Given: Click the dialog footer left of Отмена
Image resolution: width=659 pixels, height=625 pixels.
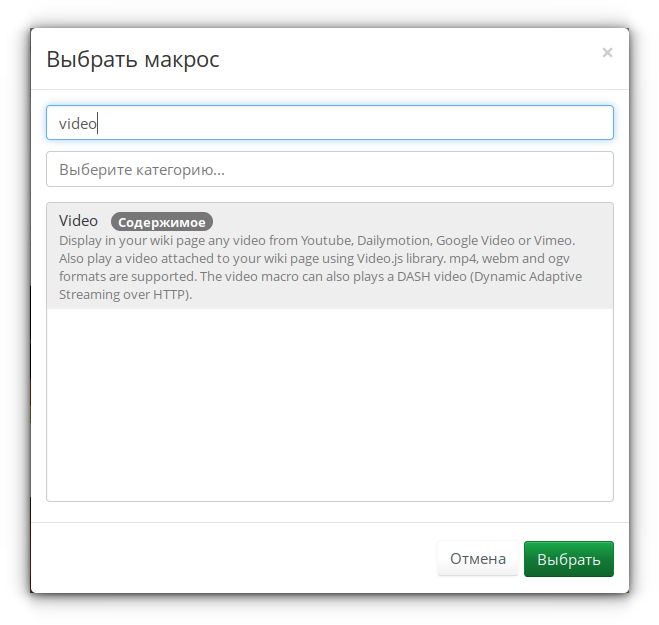Looking at the screenshot, I should pos(230,559).
